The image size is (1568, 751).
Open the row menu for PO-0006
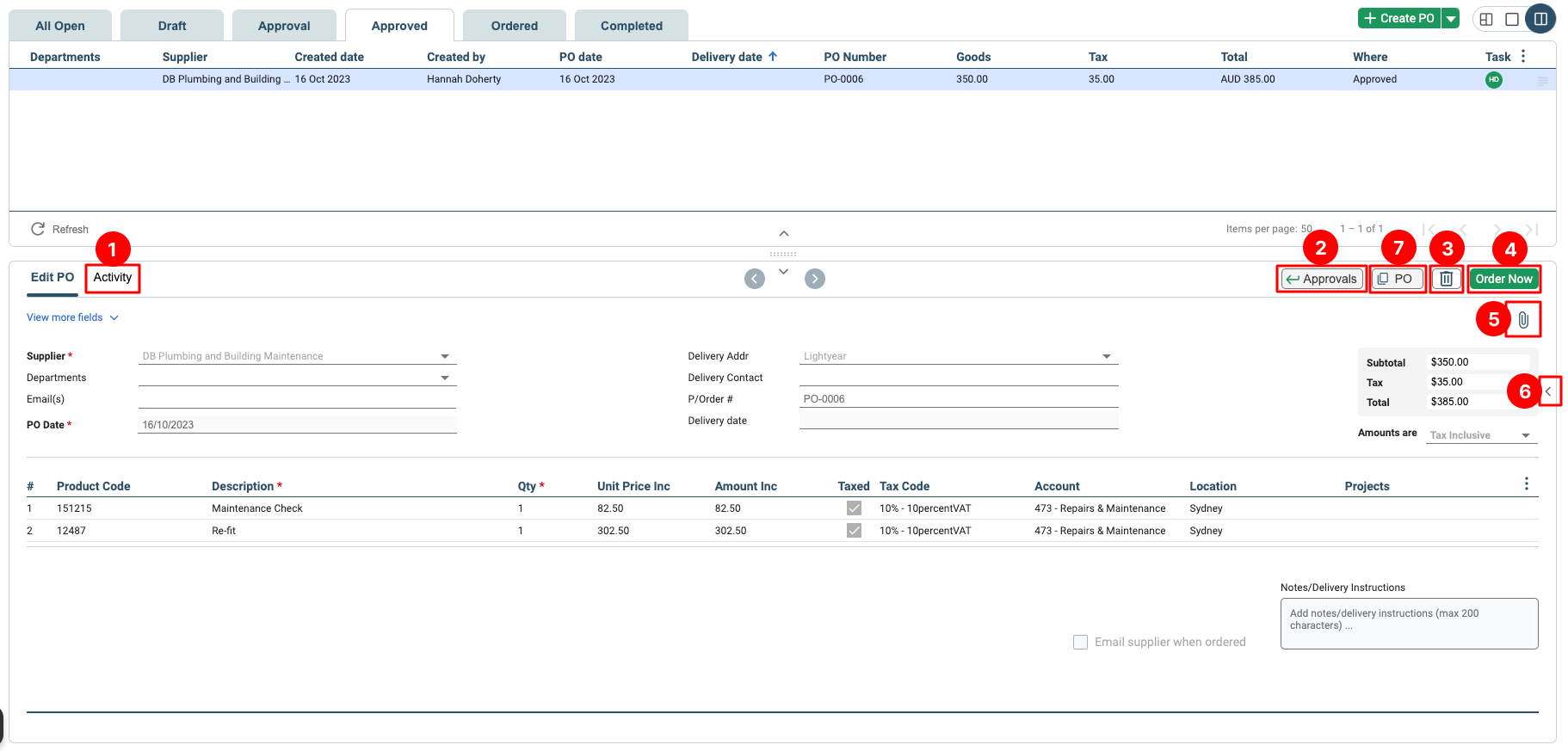click(x=1542, y=81)
